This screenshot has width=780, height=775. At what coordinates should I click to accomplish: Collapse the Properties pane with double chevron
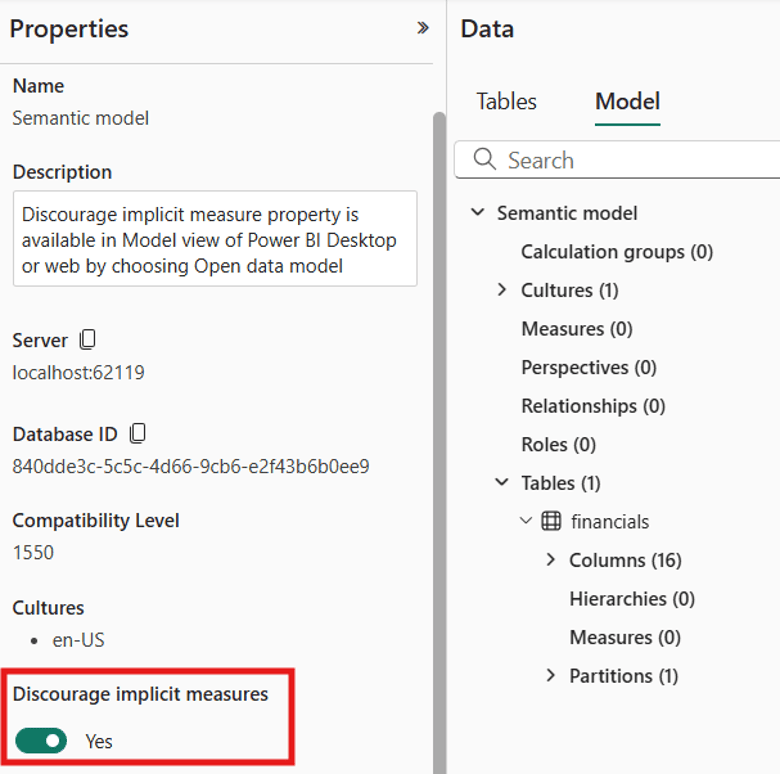(x=422, y=28)
